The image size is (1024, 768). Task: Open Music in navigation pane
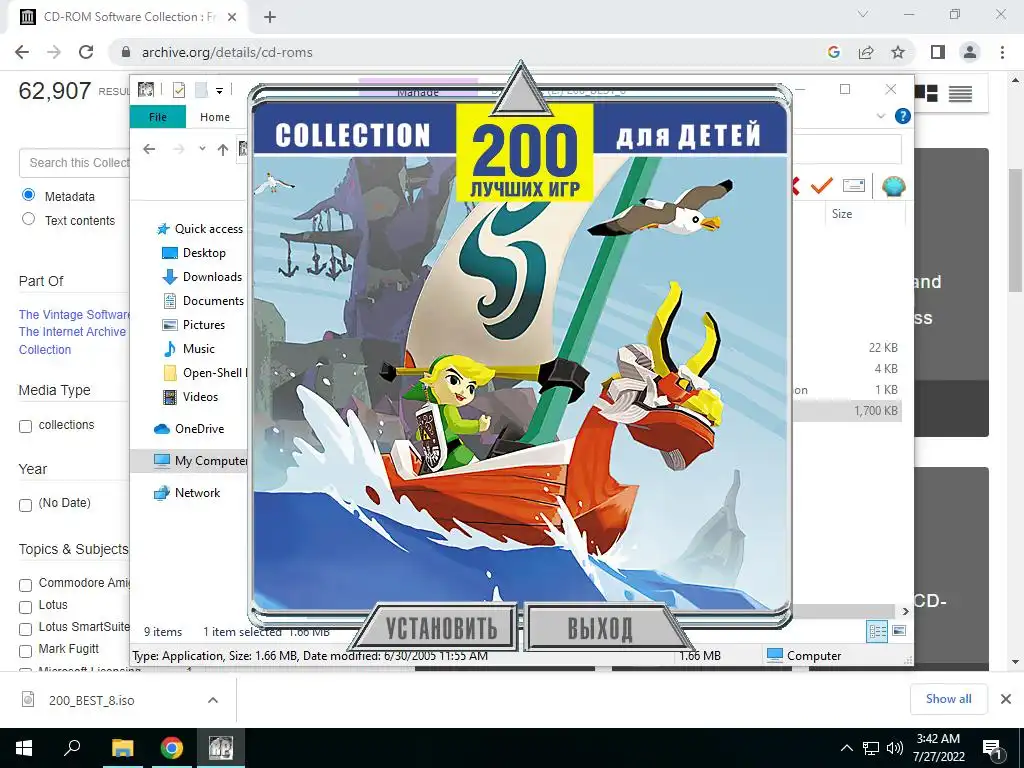199,349
